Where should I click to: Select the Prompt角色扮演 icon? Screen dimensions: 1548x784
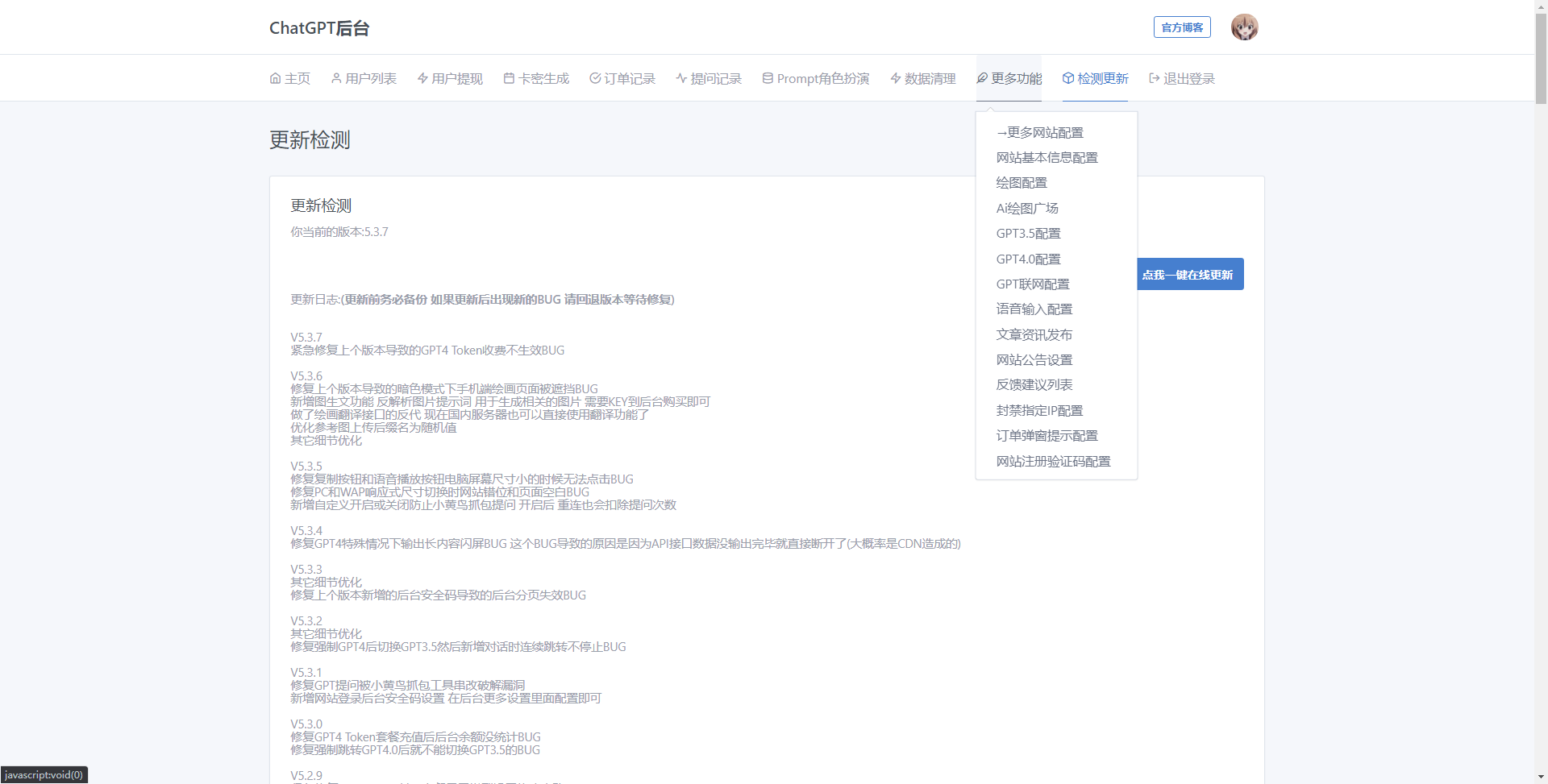pos(767,78)
